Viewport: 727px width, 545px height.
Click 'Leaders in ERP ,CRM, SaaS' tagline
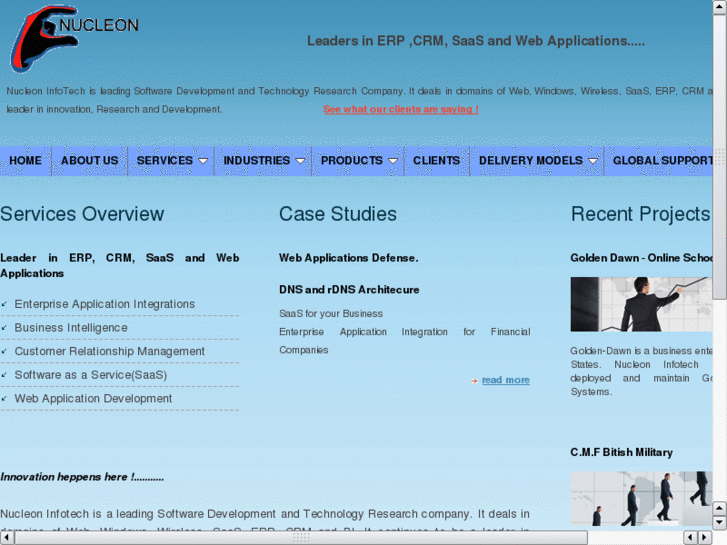pyautogui.click(x=476, y=41)
